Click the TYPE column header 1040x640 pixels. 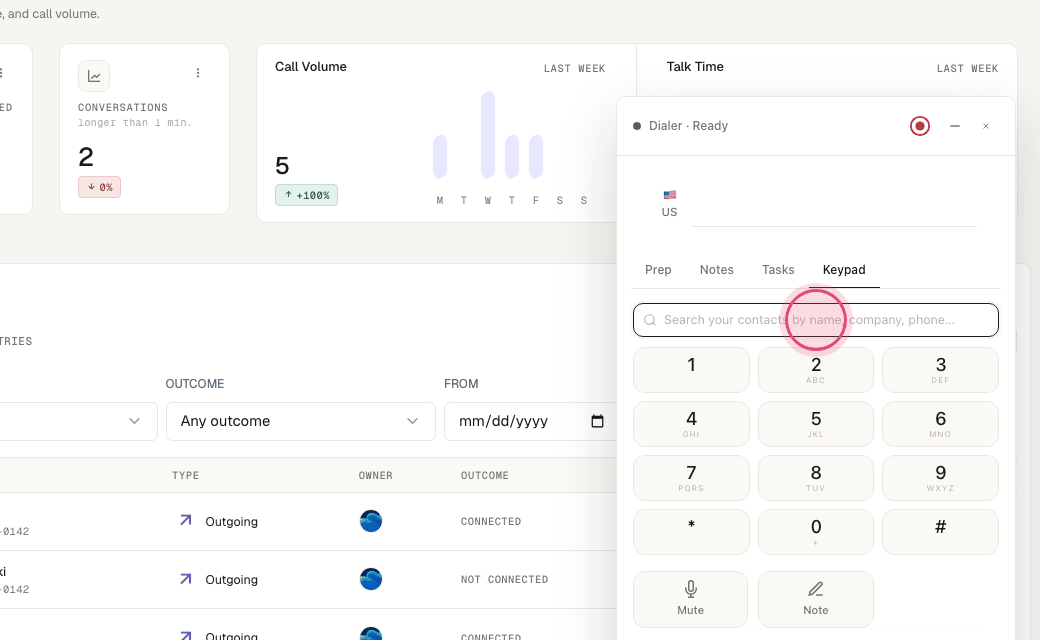click(x=186, y=476)
